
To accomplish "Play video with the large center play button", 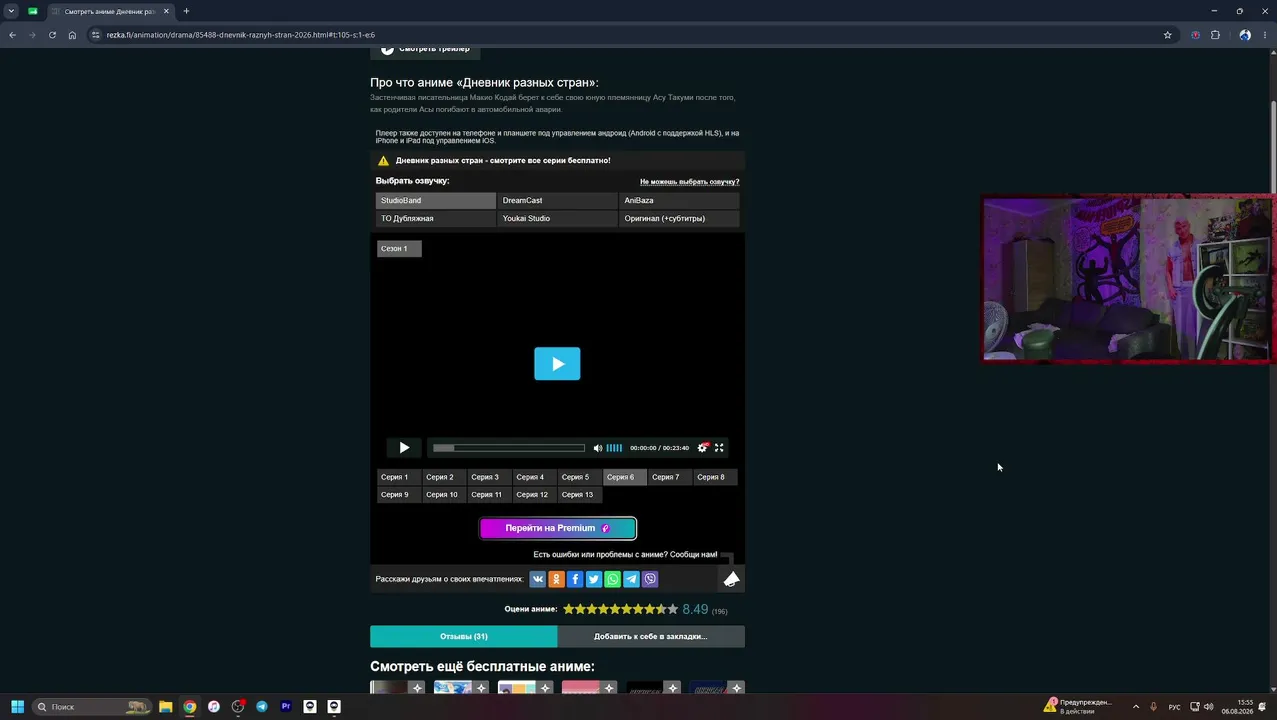I will coord(557,364).
